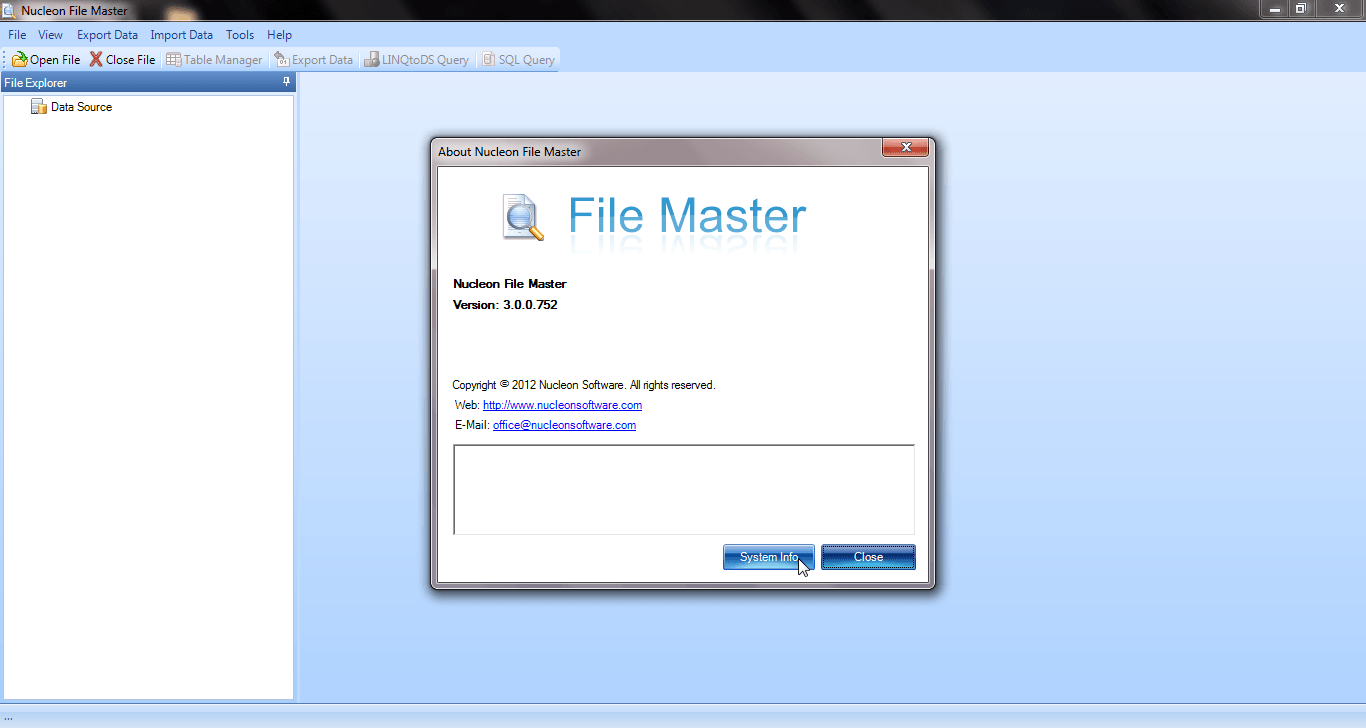Click the office@nucleonsoftware.com email link
The image size is (1366, 728).
click(x=564, y=425)
